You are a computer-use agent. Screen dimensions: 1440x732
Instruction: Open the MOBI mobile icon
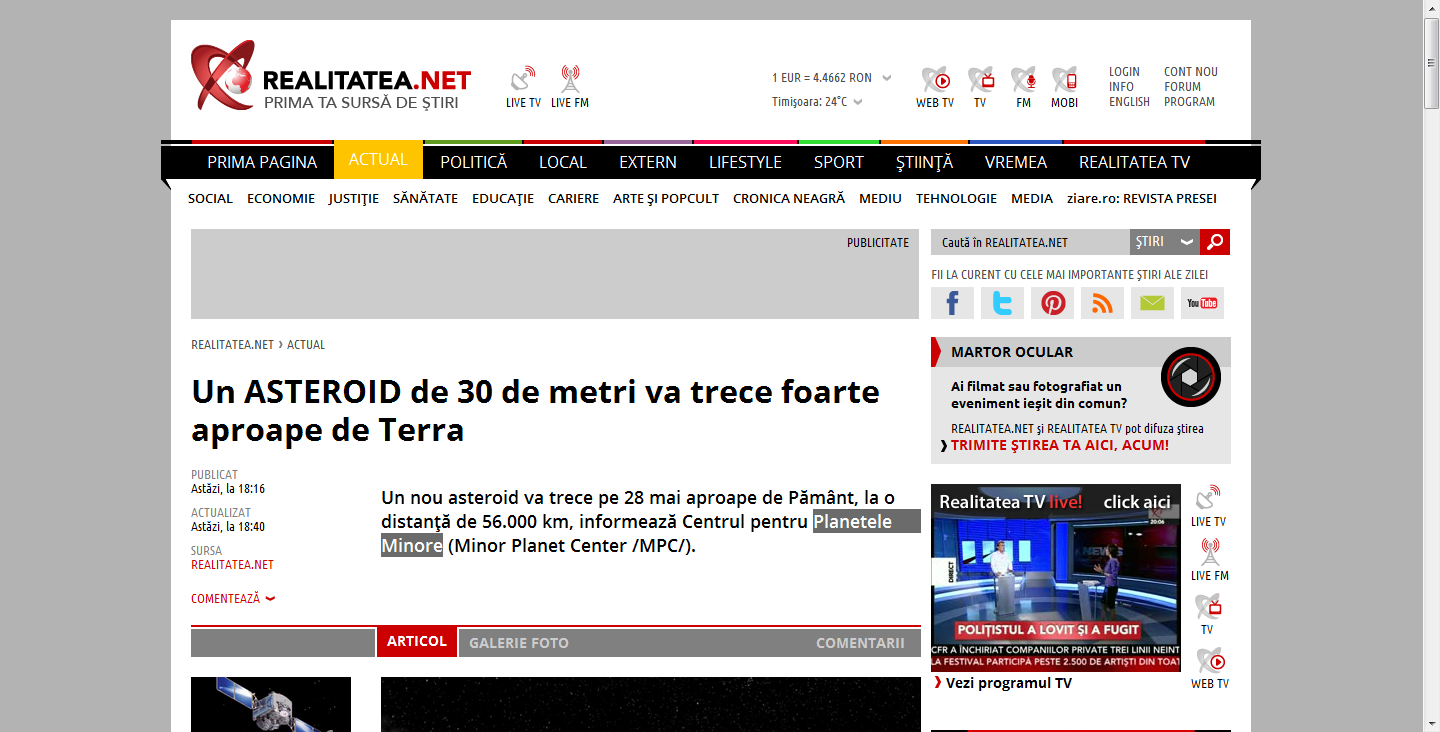tap(1064, 80)
